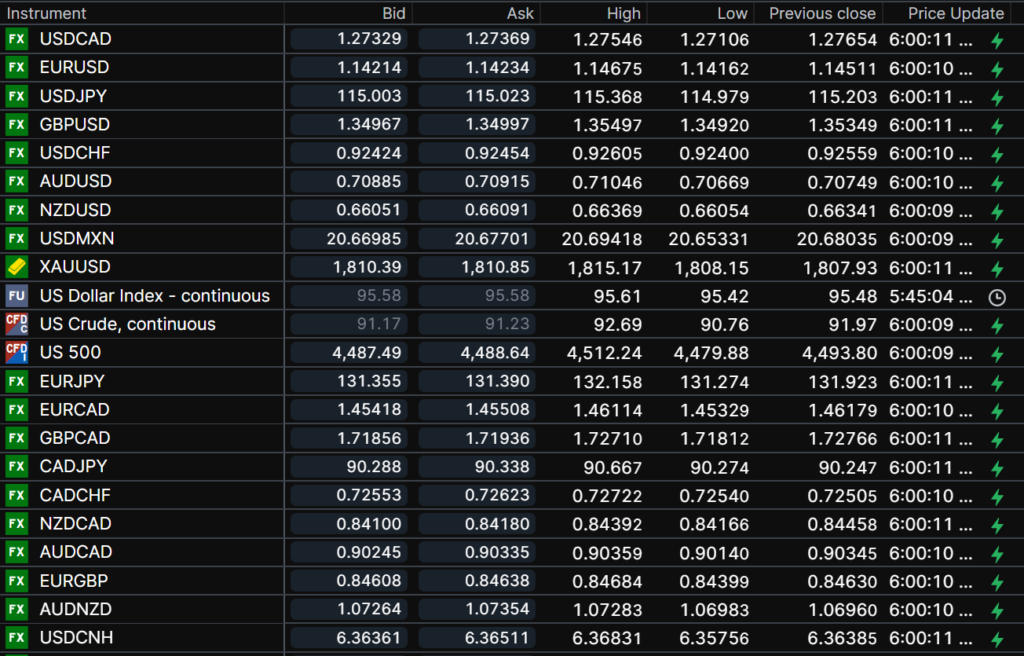Click the gold bar icon for XAUUSD
The width and height of the screenshot is (1024, 656).
(16, 267)
